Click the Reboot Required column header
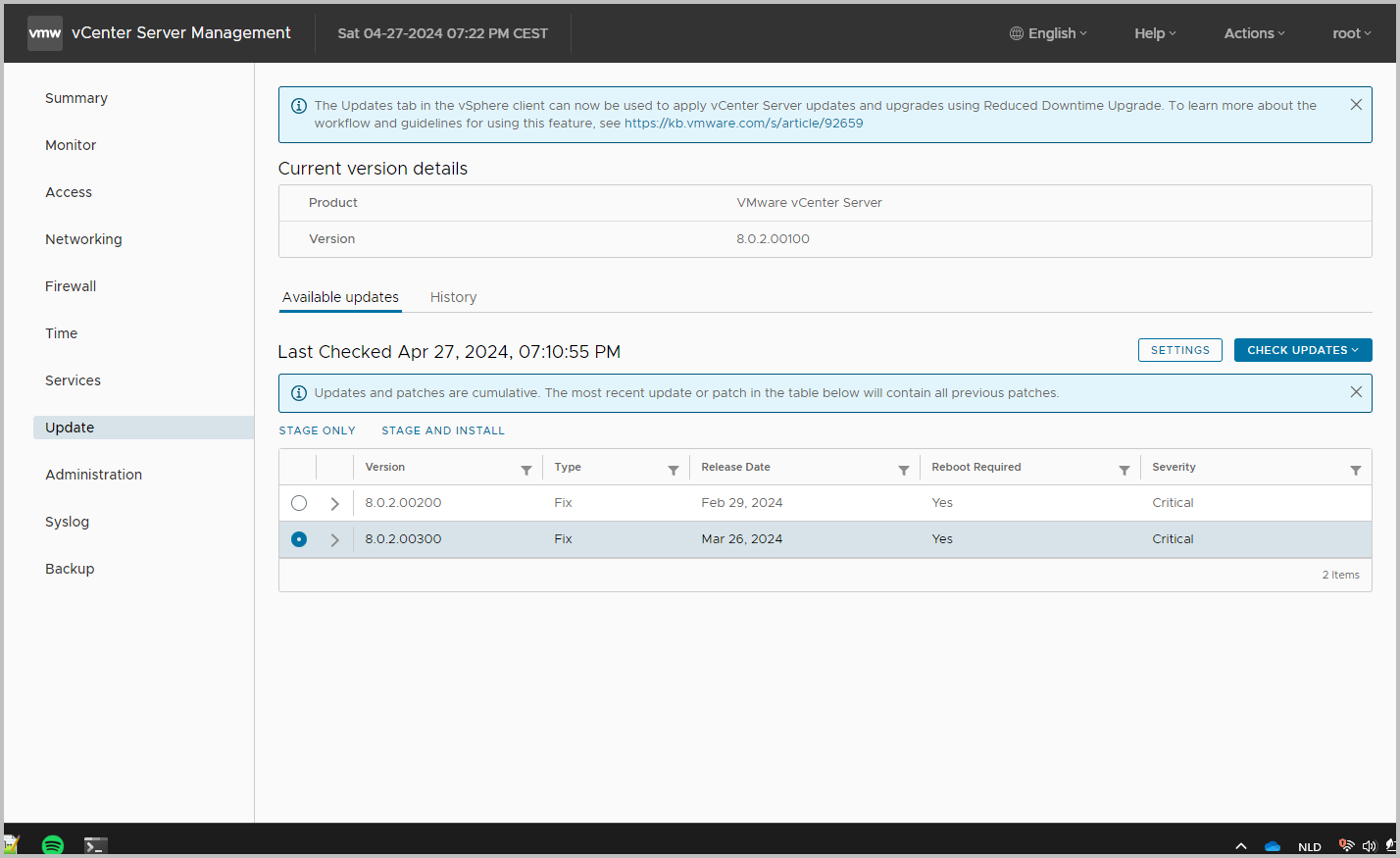The height and width of the screenshot is (858, 1400). tap(976, 467)
